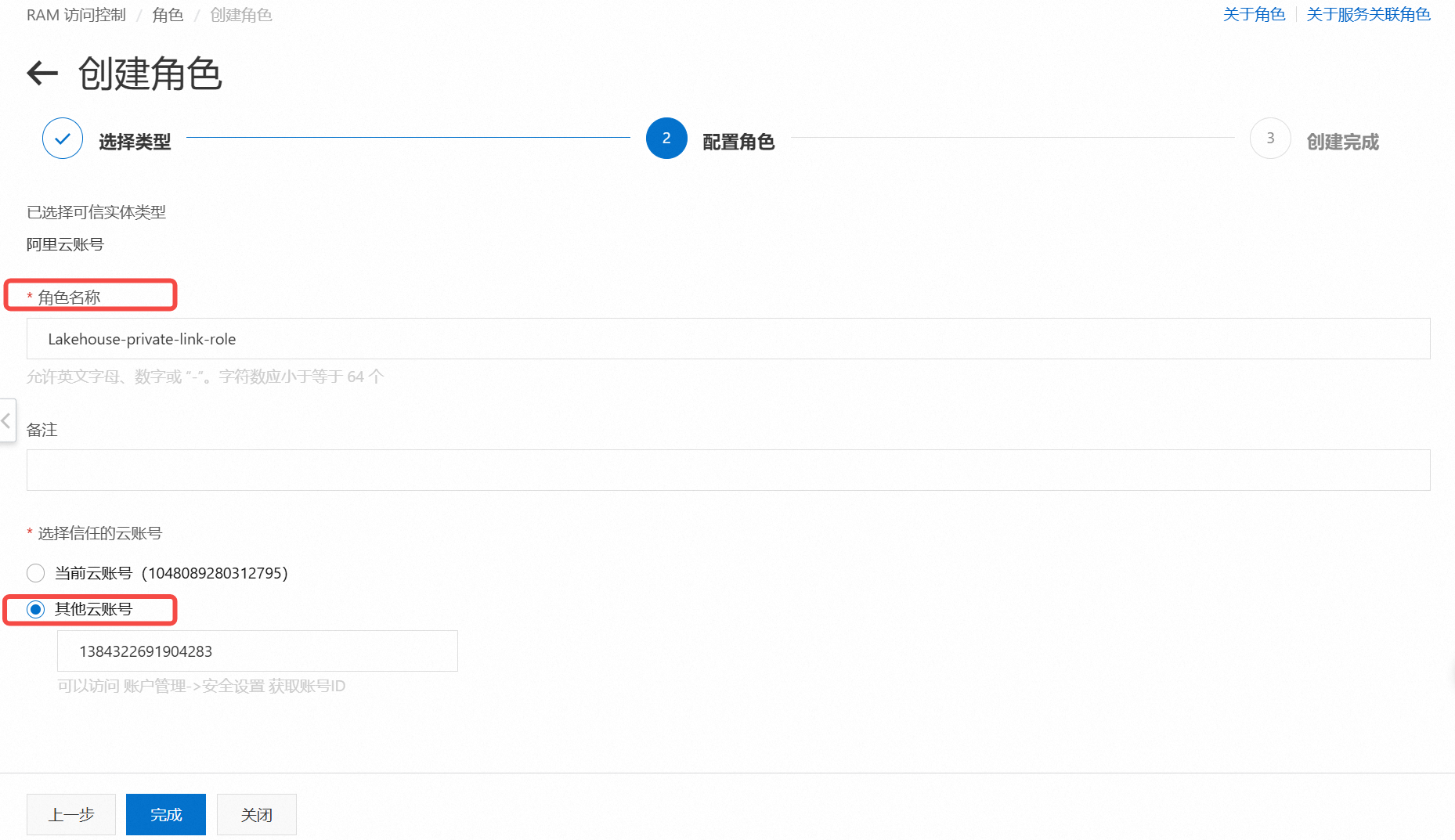Click the 创建完成 step label
This screenshot has width=1455, height=840.
click(1342, 142)
